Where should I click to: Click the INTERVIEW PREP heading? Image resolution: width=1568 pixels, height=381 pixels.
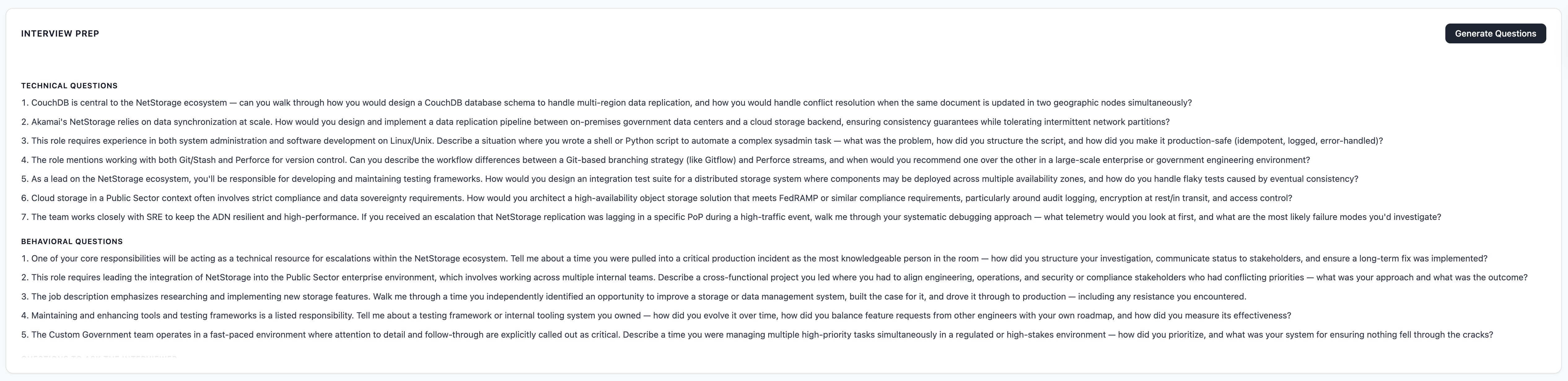click(x=60, y=33)
